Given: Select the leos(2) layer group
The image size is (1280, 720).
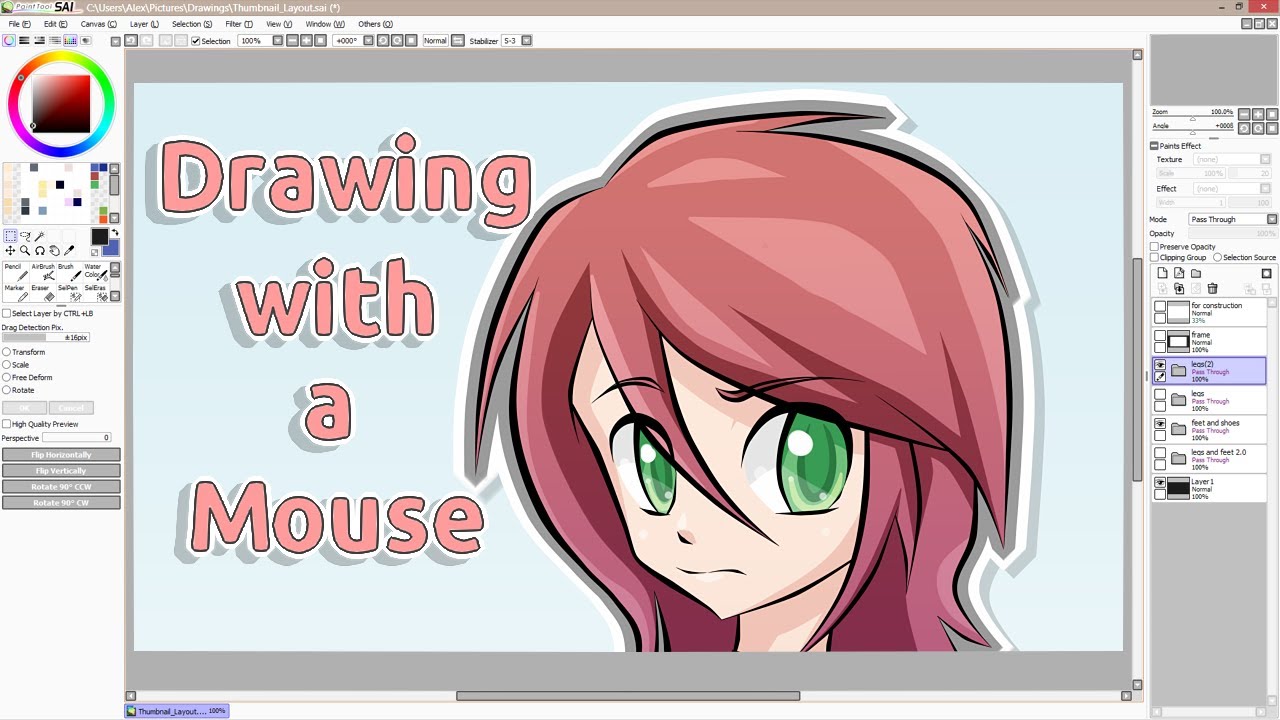Looking at the screenshot, I should point(1208,370).
